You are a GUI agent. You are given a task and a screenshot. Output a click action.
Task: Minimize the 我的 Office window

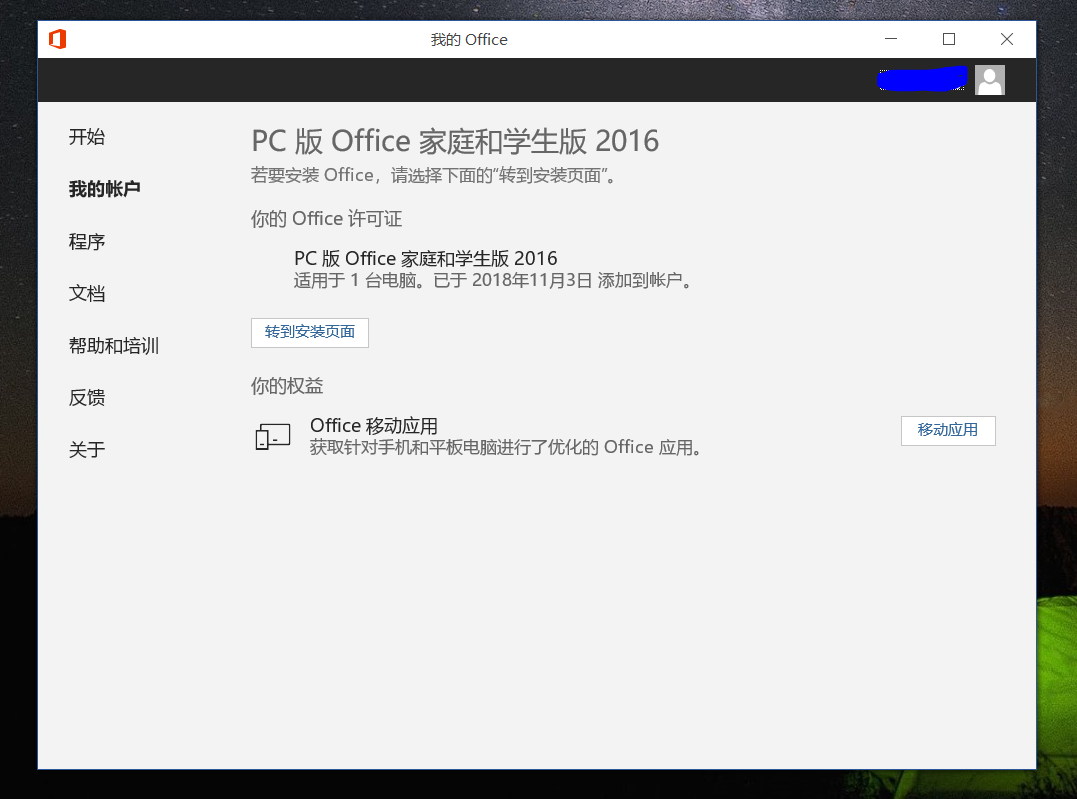891,40
